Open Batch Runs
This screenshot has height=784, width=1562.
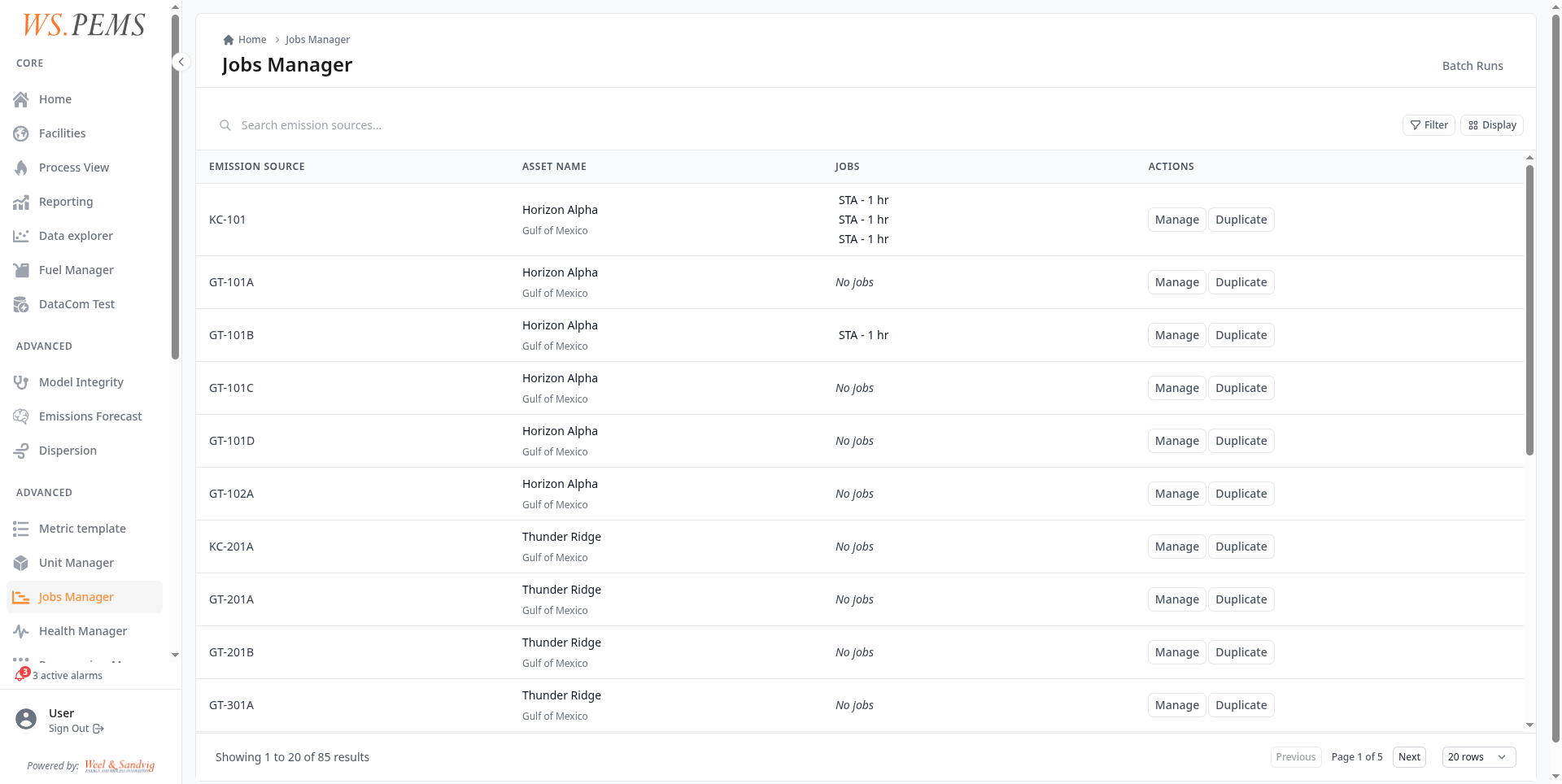click(1473, 66)
